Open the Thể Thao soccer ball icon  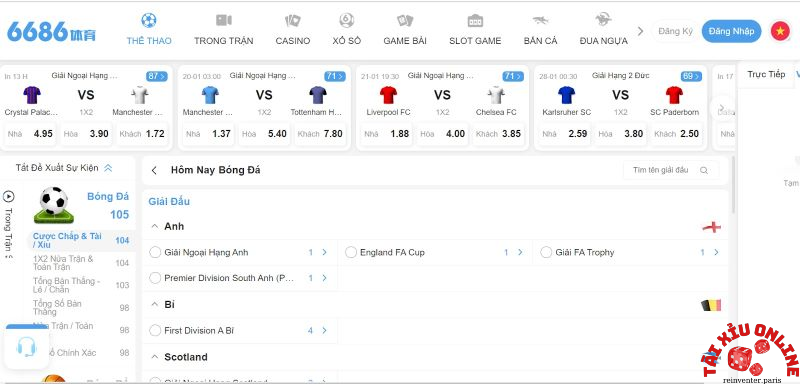coord(148,20)
